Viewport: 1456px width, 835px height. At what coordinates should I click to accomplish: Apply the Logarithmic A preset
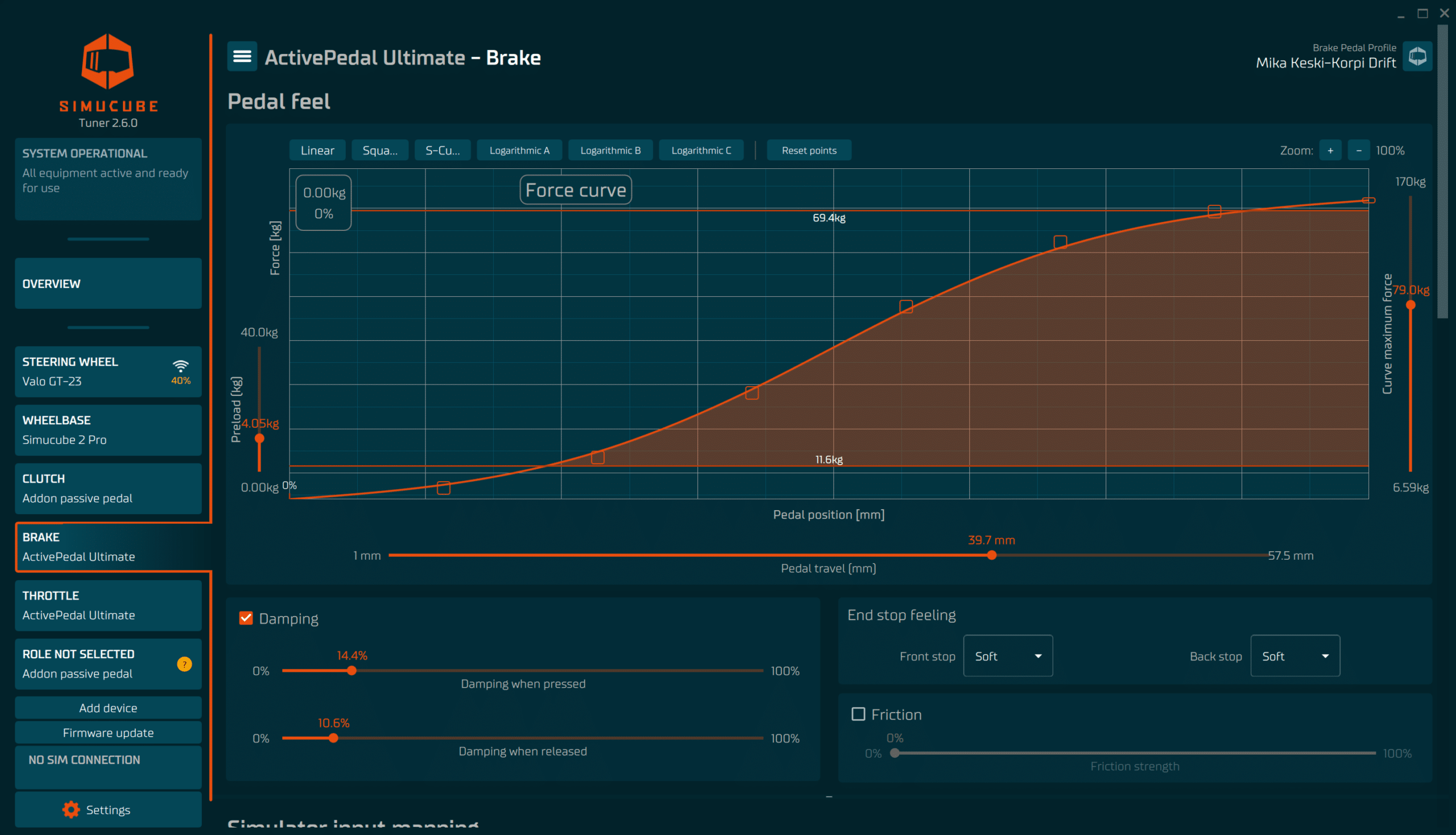pos(519,150)
